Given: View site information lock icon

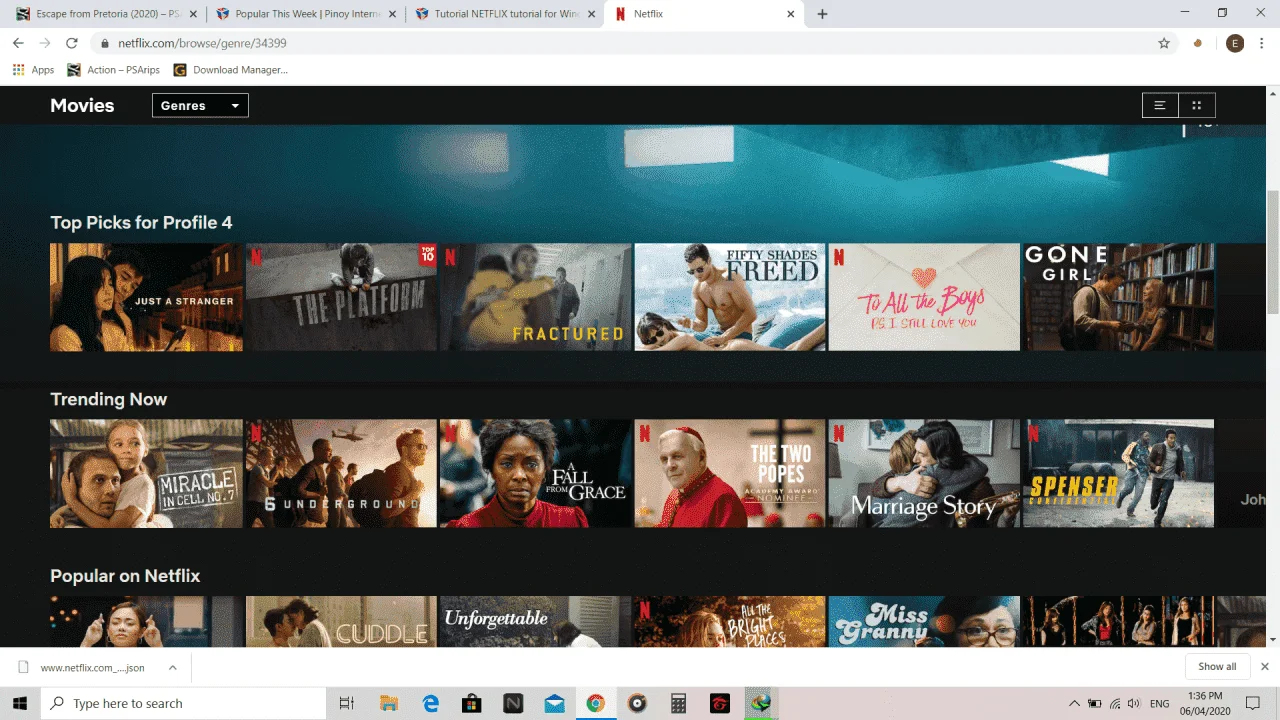Looking at the screenshot, I should (x=105, y=44).
